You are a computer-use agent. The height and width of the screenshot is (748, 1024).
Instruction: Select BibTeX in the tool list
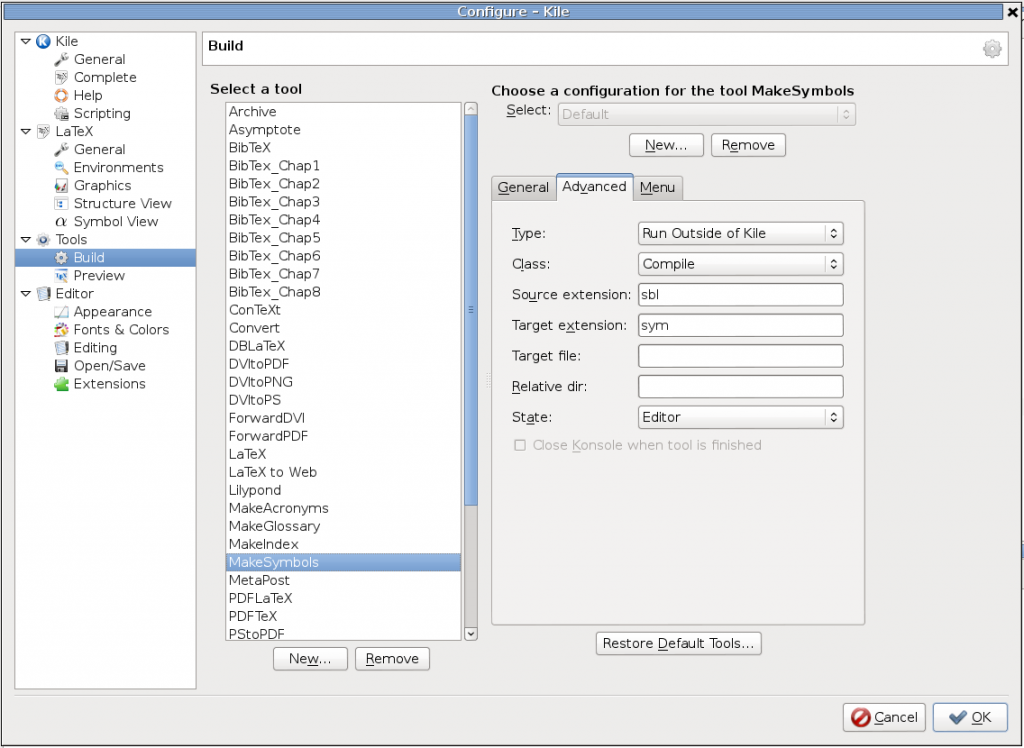click(344, 148)
